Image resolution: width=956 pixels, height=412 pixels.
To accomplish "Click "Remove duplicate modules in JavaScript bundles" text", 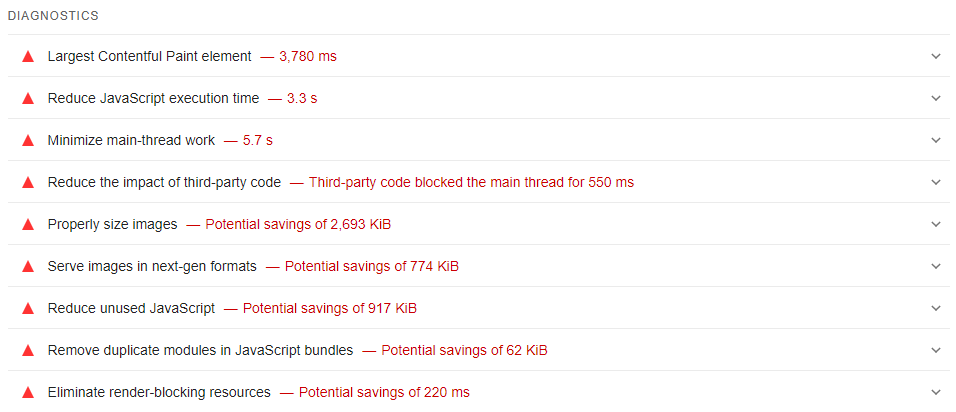I will [200, 350].
